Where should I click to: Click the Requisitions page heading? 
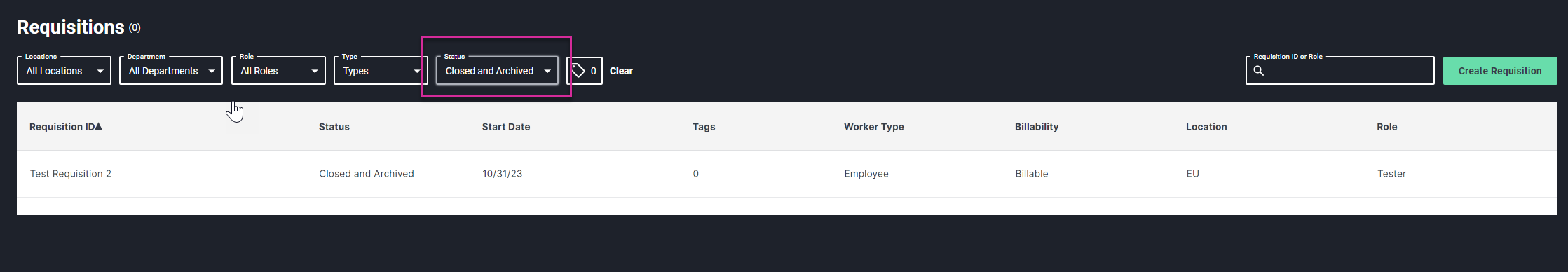click(x=71, y=27)
